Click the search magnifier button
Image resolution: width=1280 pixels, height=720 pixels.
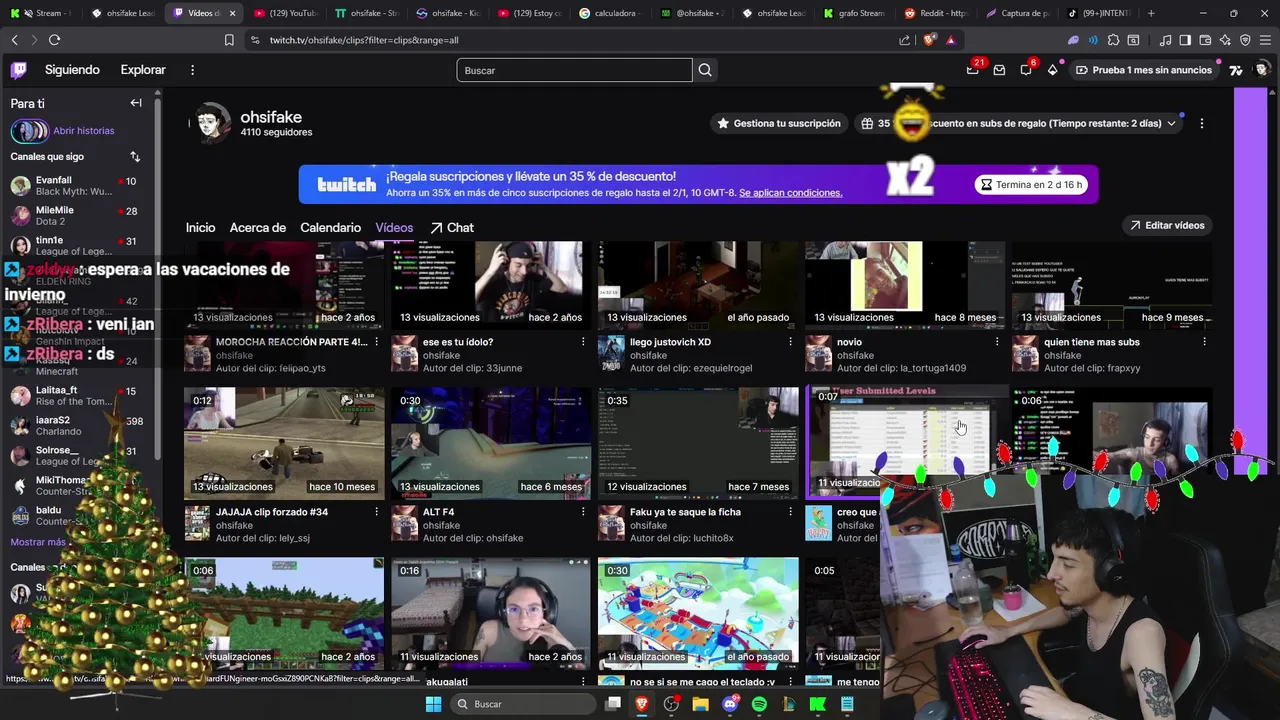click(705, 70)
